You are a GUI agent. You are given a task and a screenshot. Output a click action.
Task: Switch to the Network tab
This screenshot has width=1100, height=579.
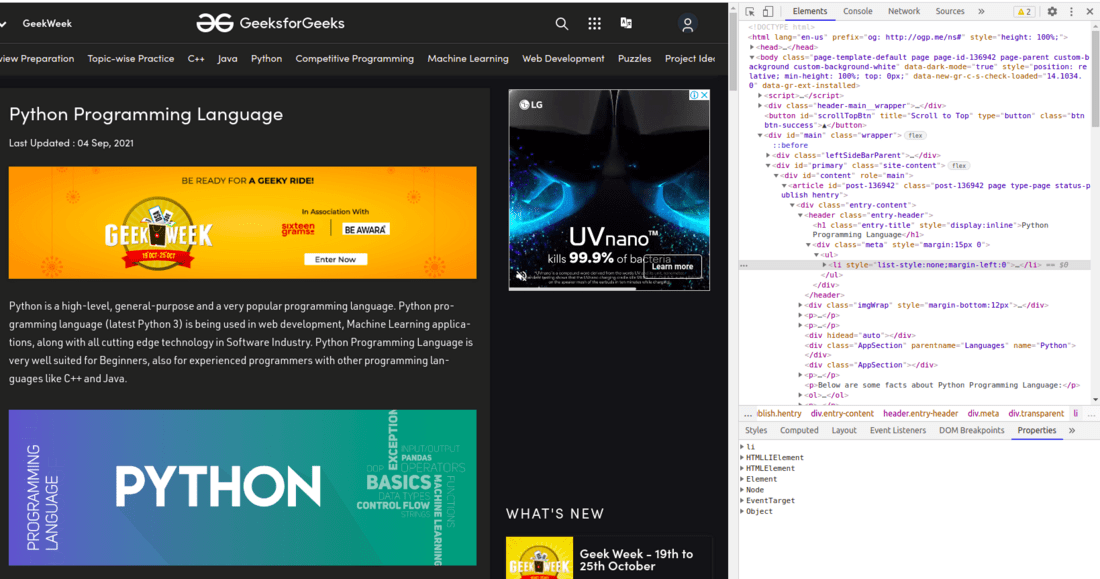pos(904,11)
